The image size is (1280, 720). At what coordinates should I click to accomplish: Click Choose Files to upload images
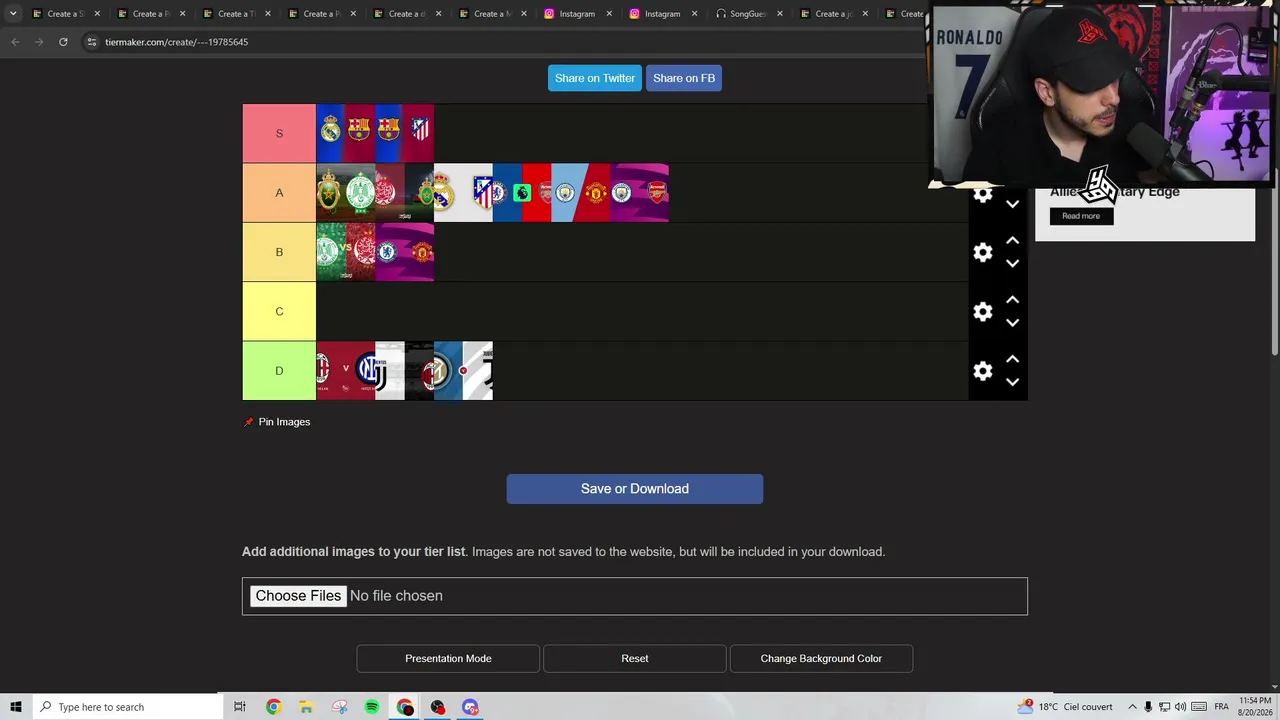(x=298, y=596)
